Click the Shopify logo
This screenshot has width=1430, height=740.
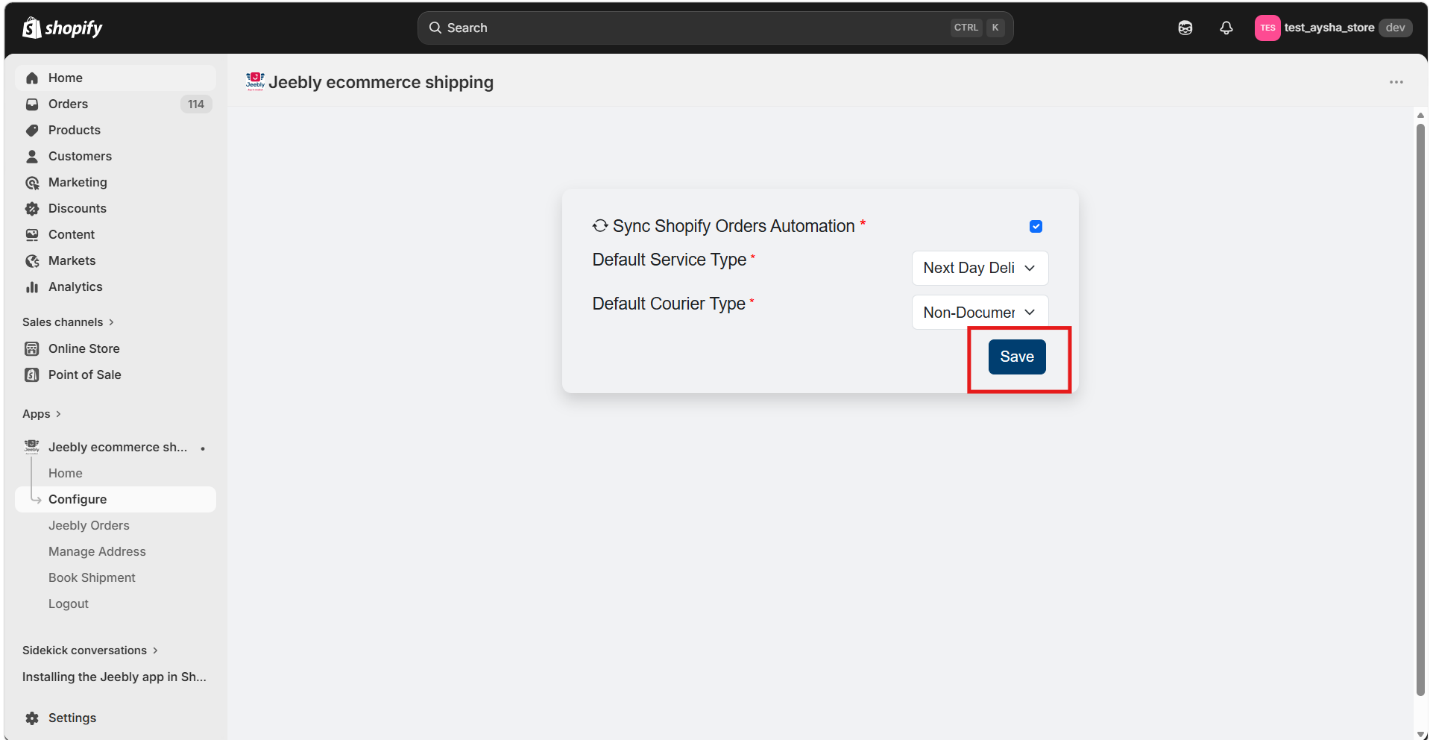[x=62, y=27]
